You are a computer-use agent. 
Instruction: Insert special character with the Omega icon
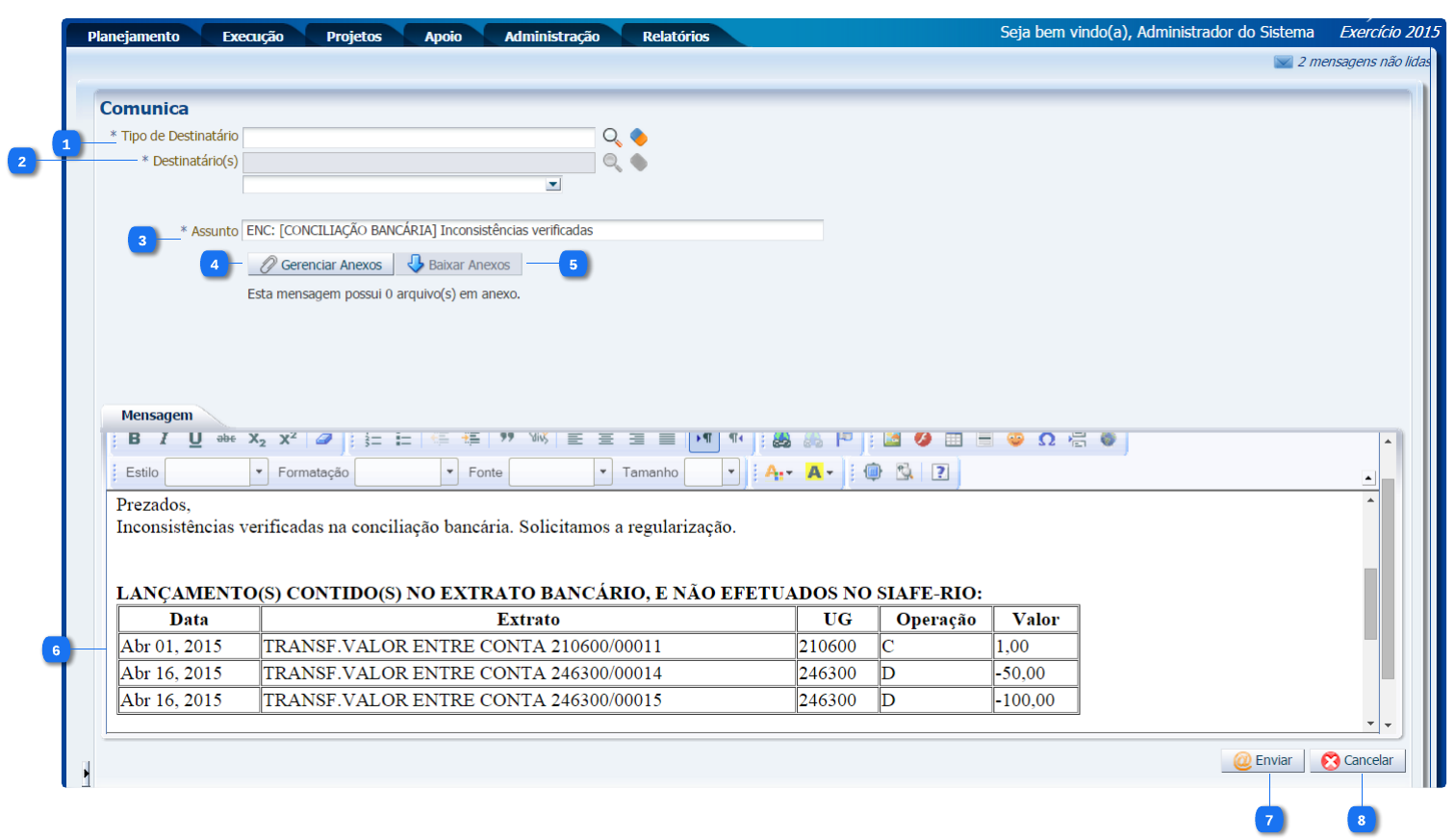pyautogui.click(x=1046, y=439)
